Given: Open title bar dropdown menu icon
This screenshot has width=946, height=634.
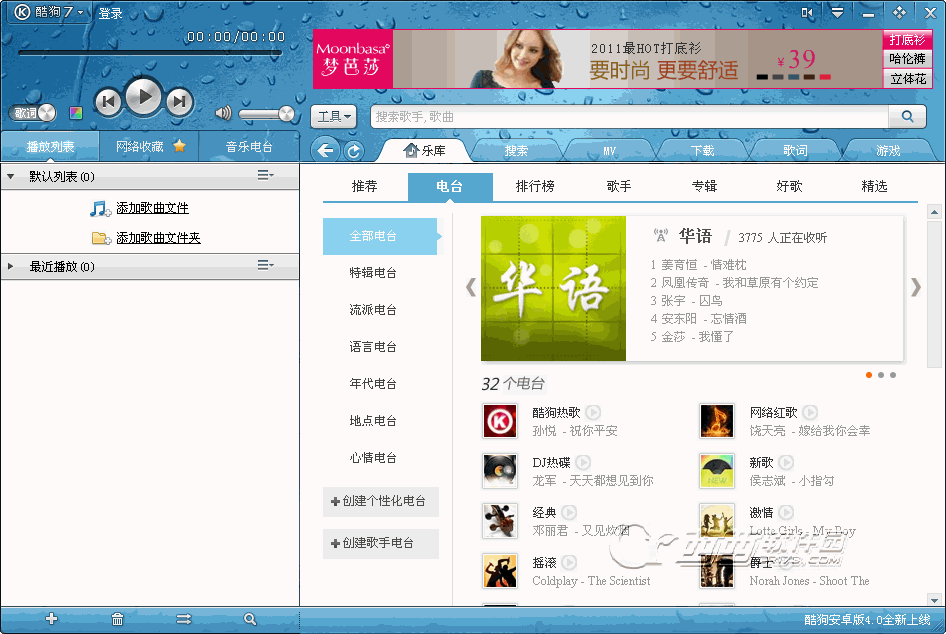Looking at the screenshot, I should pos(837,12).
